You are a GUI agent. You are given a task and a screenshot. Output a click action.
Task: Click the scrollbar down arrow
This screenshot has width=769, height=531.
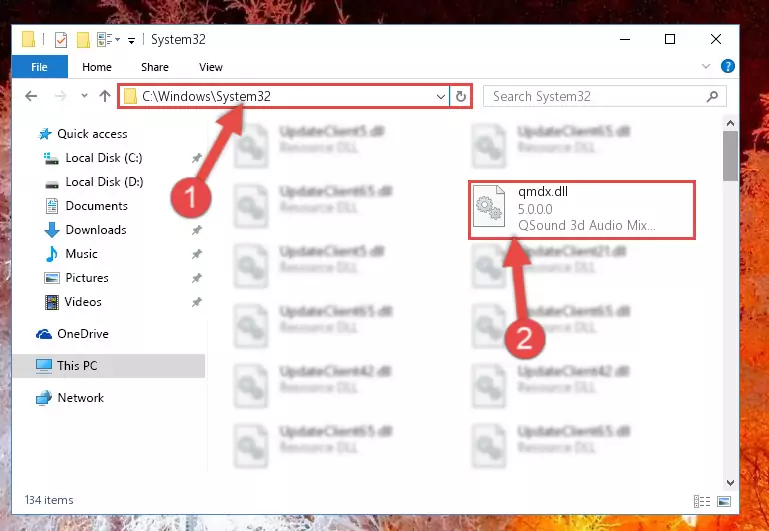[x=730, y=483]
